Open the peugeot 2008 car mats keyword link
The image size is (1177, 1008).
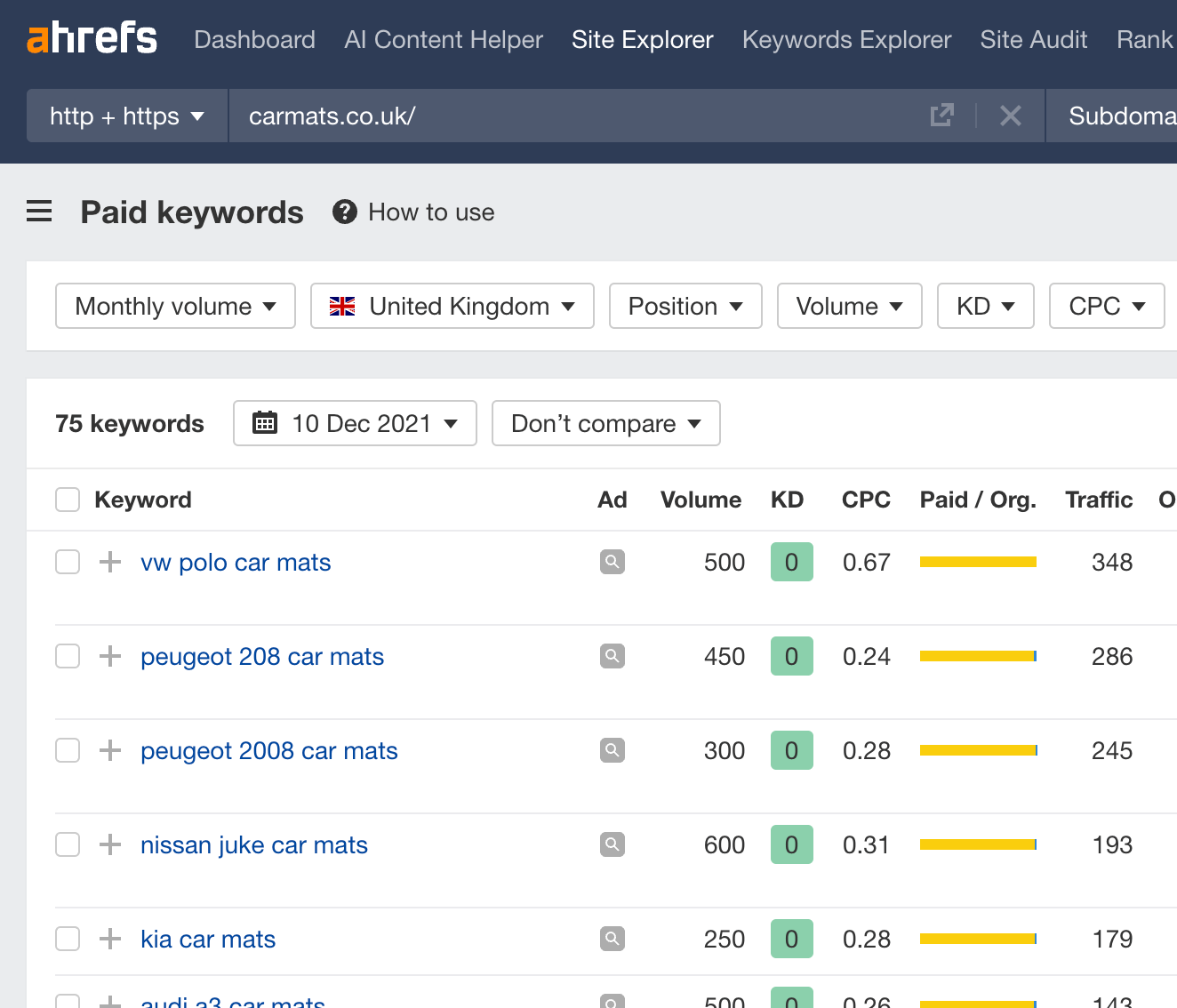268,750
